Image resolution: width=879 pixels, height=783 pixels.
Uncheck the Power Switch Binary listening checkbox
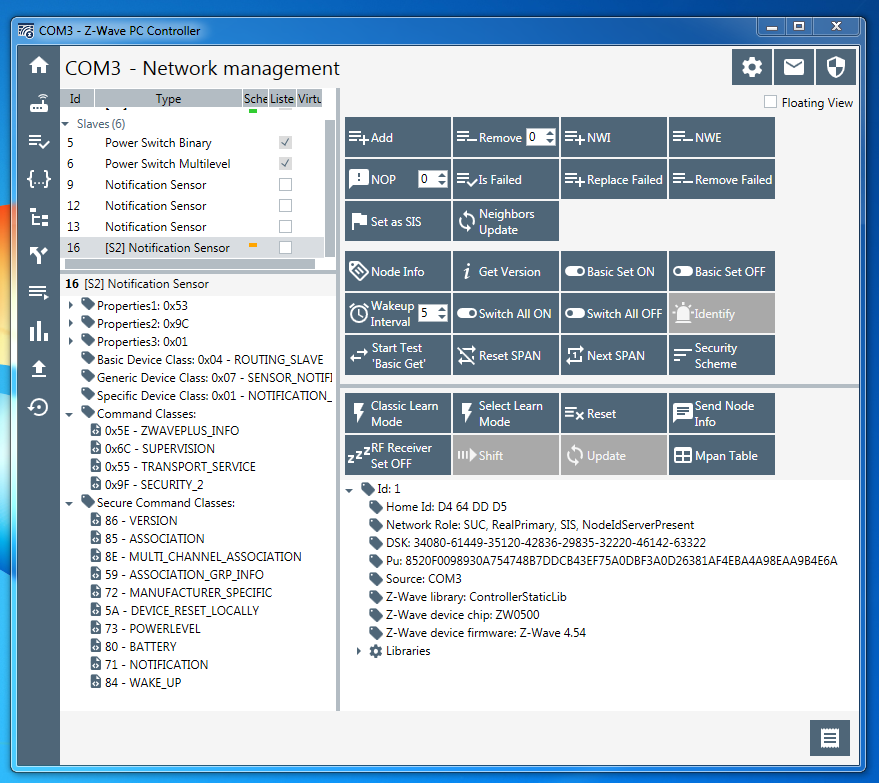pos(285,143)
